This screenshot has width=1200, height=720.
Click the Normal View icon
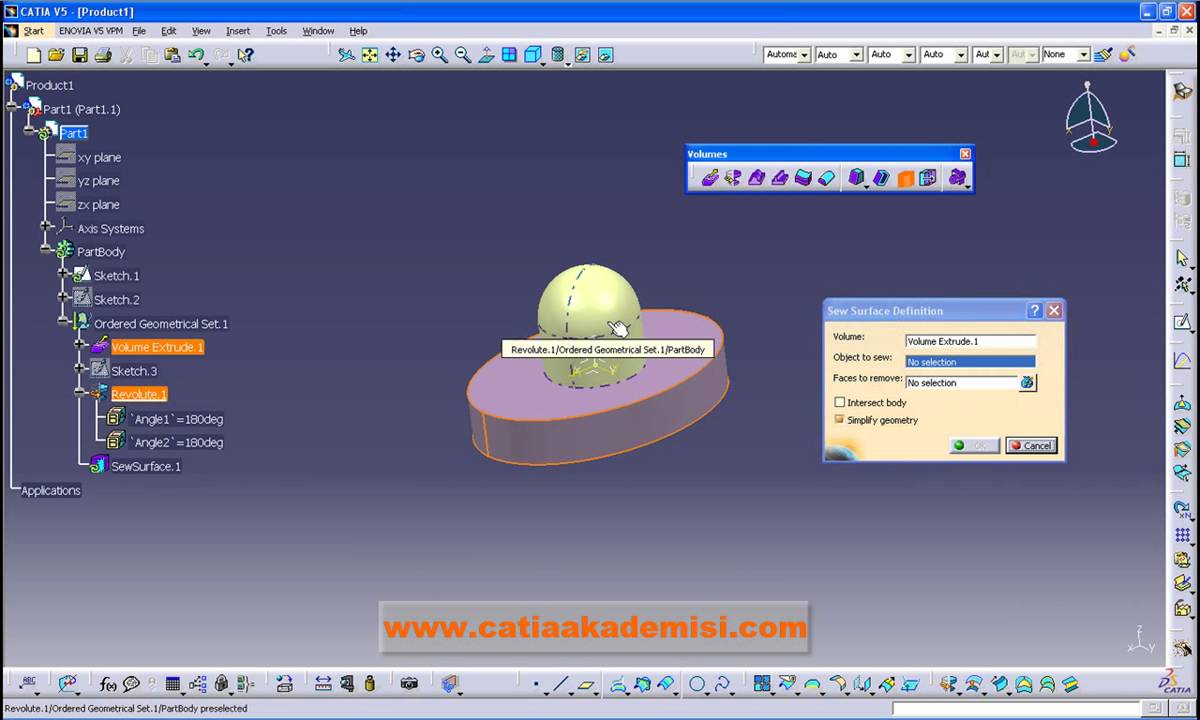pos(486,55)
